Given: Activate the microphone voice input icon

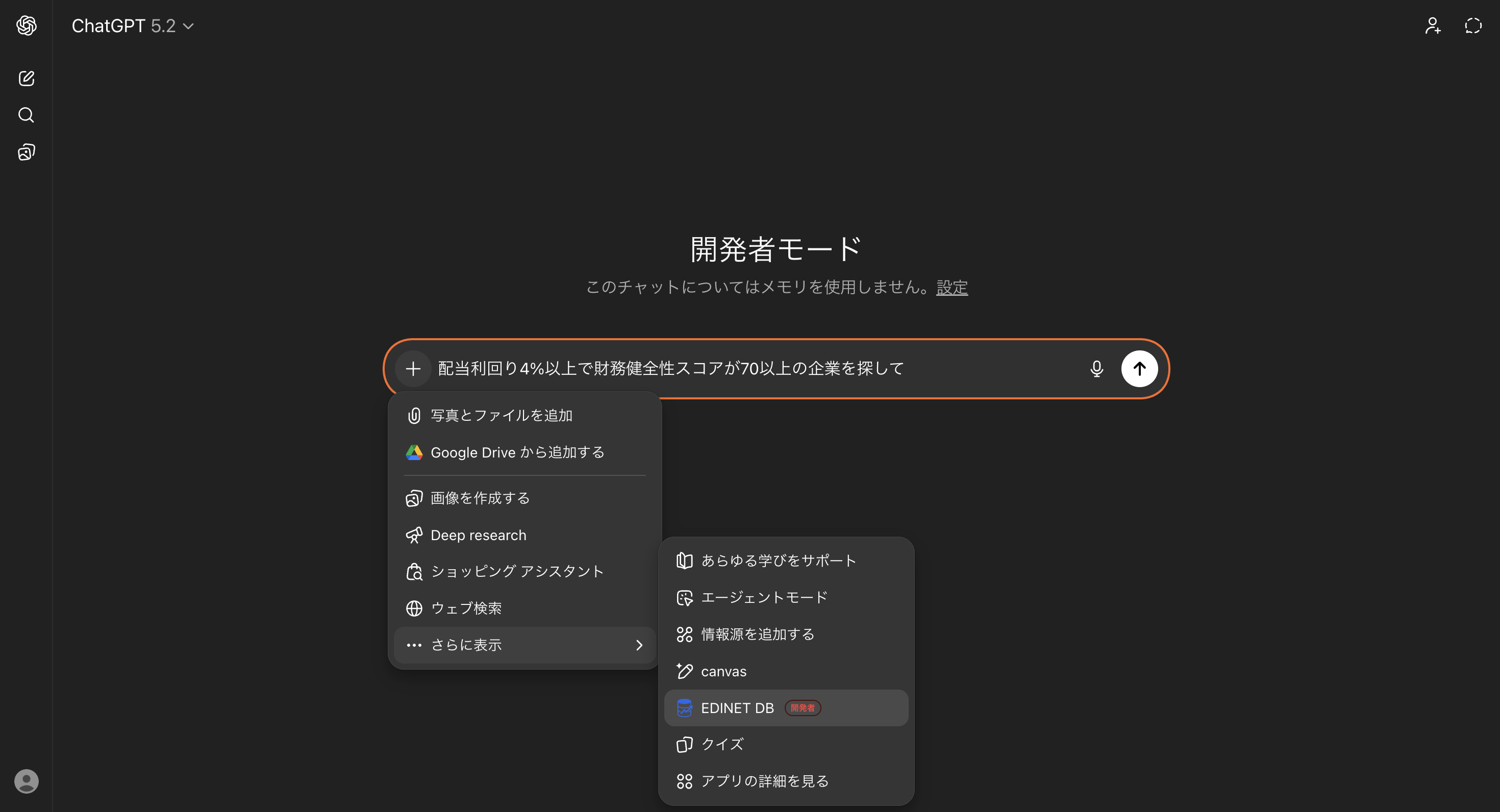Looking at the screenshot, I should 1096,368.
